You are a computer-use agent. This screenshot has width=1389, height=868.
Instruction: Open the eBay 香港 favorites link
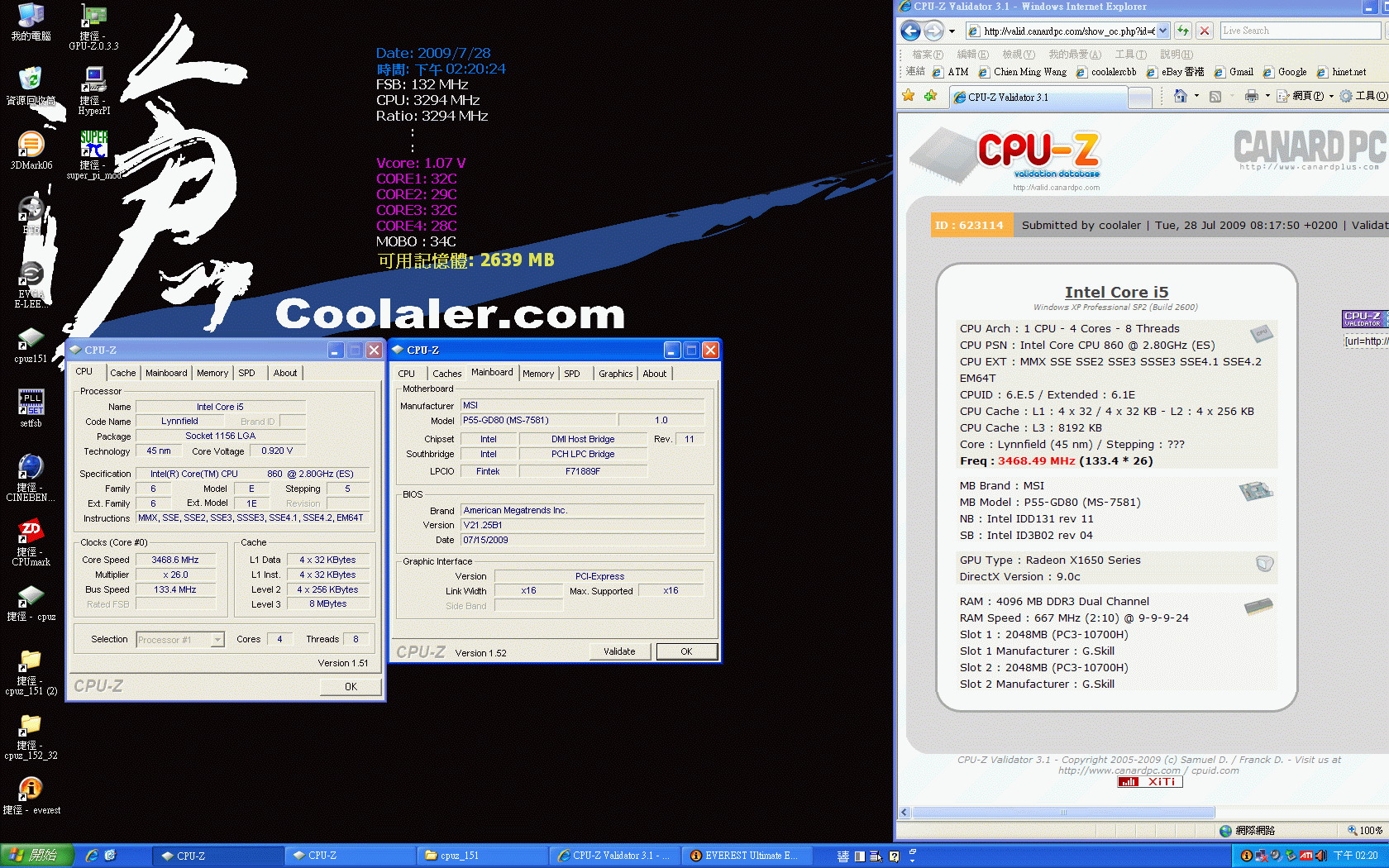[1175, 72]
